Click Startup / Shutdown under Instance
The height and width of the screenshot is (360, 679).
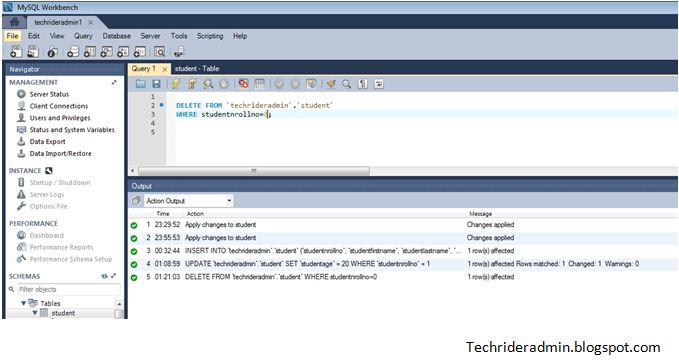click(60, 183)
